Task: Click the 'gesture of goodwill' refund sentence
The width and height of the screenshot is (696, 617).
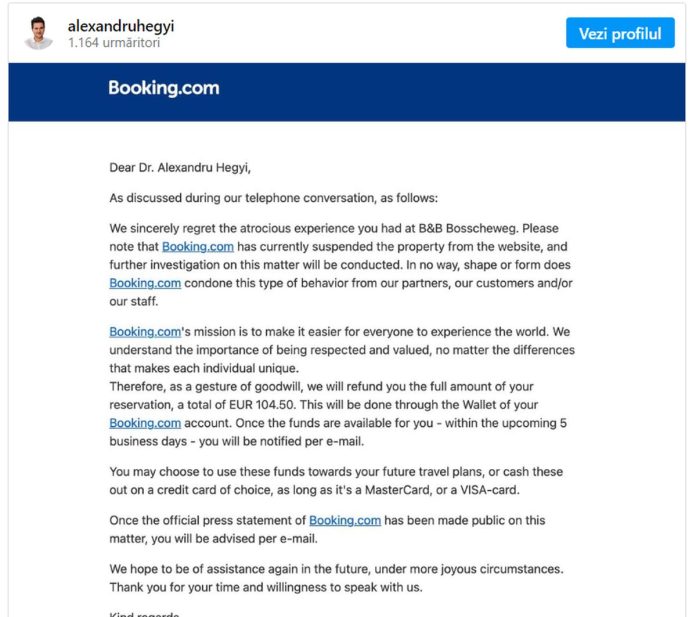Action: (x=321, y=387)
